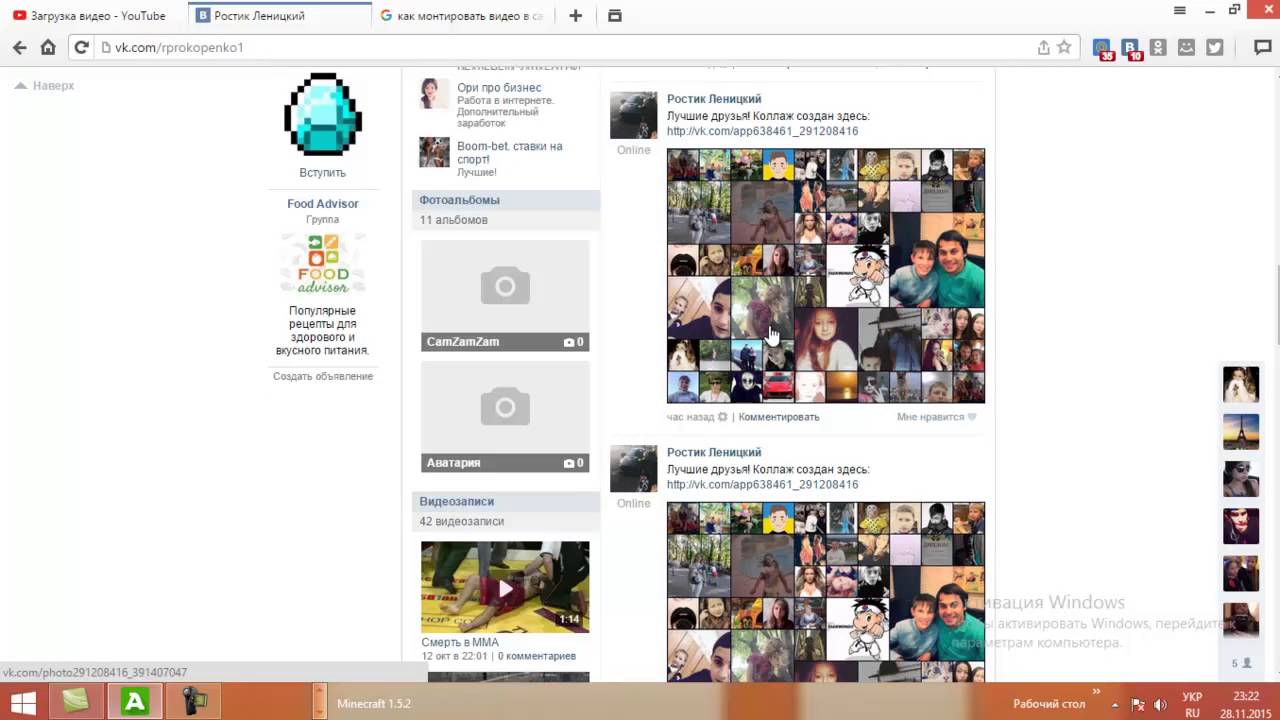Click the share icon in the address bar

[x=1044, y=47]
